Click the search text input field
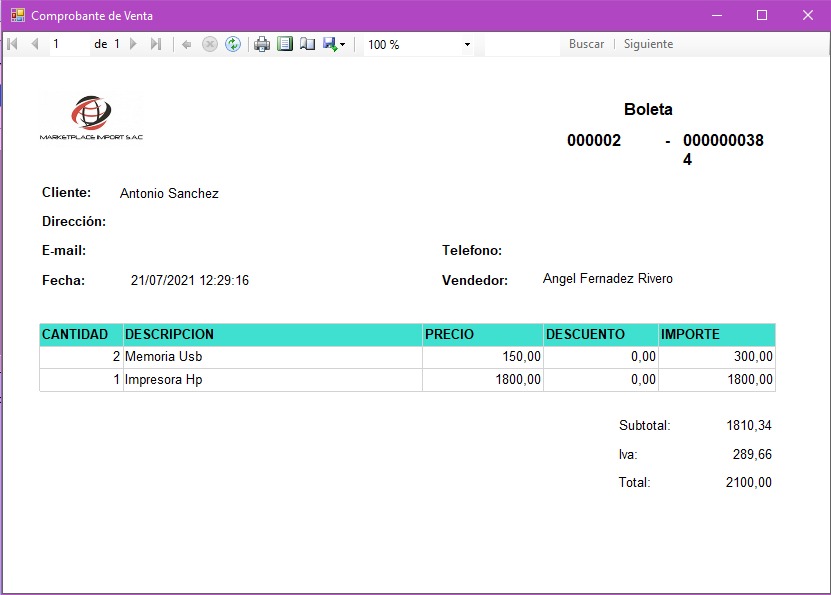The width and height of the screenshot is (831, 595). tap(522, 44)
